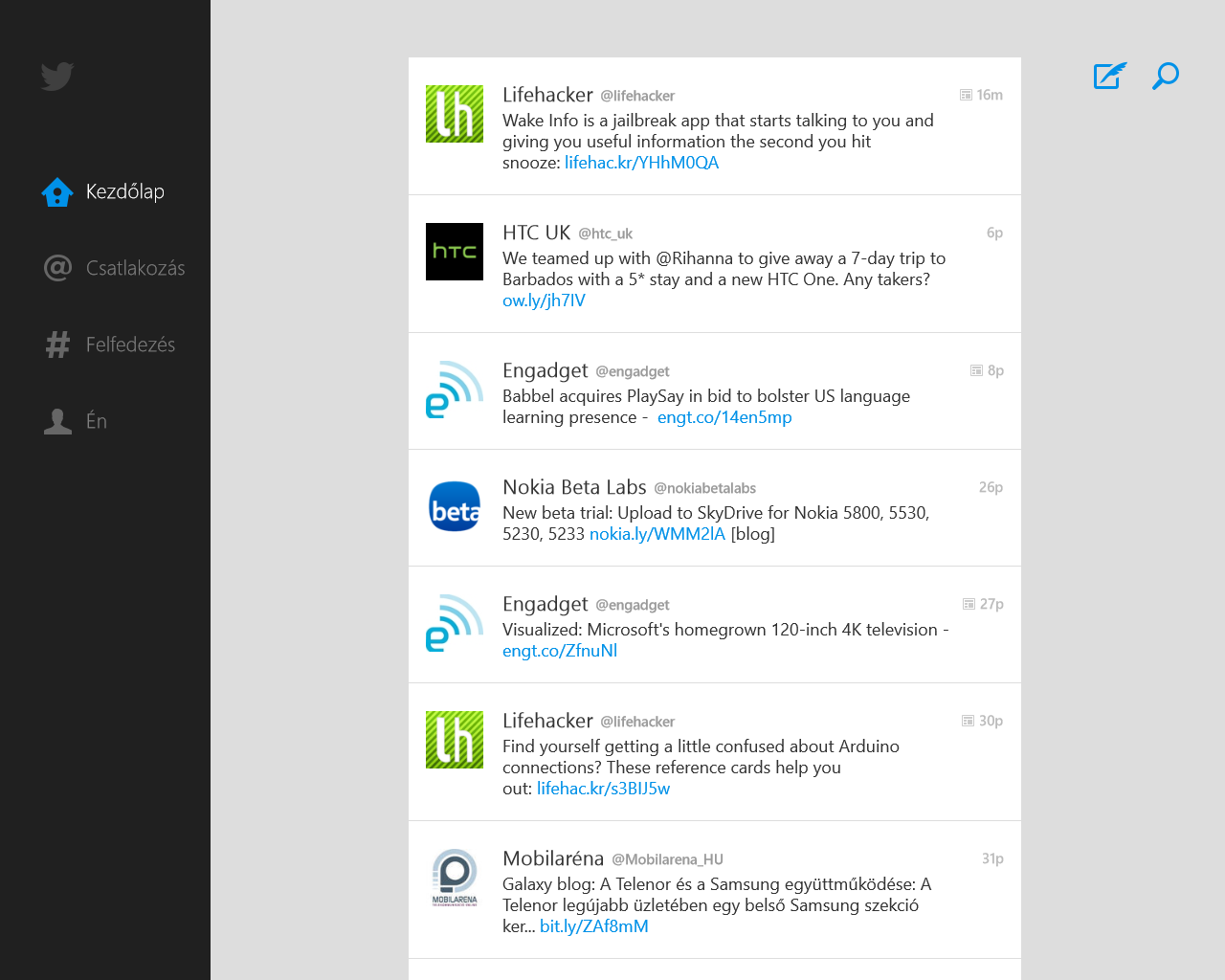Open the Rihanna Barbados giveaway tweet text
The image size is (1225, 980).
coord(724,279)
